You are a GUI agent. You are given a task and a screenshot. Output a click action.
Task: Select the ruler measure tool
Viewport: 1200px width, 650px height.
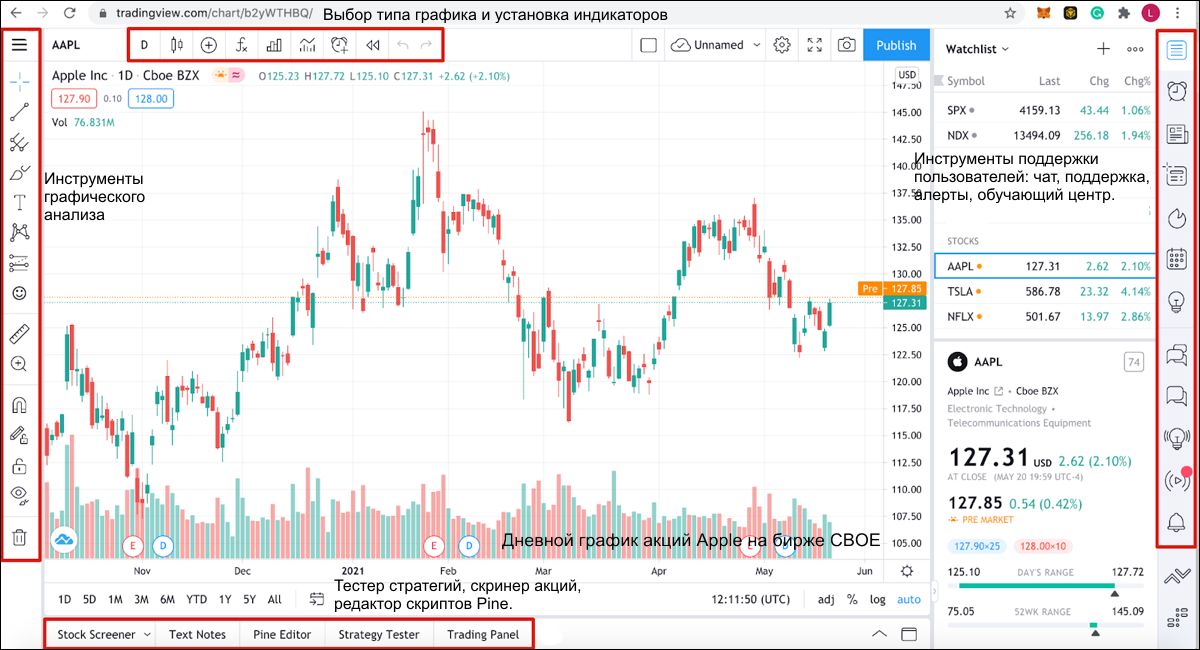[19, 334]
